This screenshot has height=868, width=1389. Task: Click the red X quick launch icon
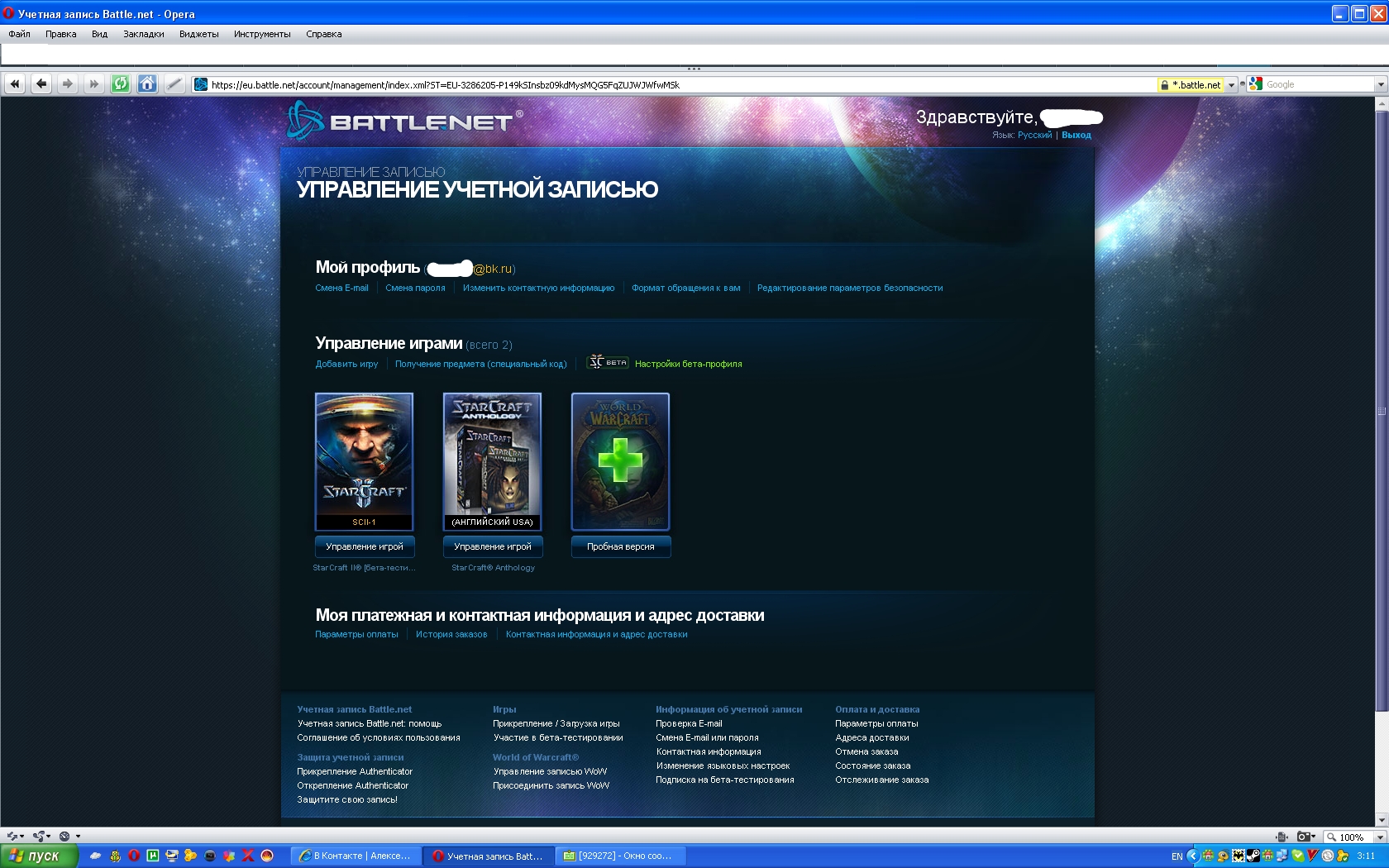248,856
